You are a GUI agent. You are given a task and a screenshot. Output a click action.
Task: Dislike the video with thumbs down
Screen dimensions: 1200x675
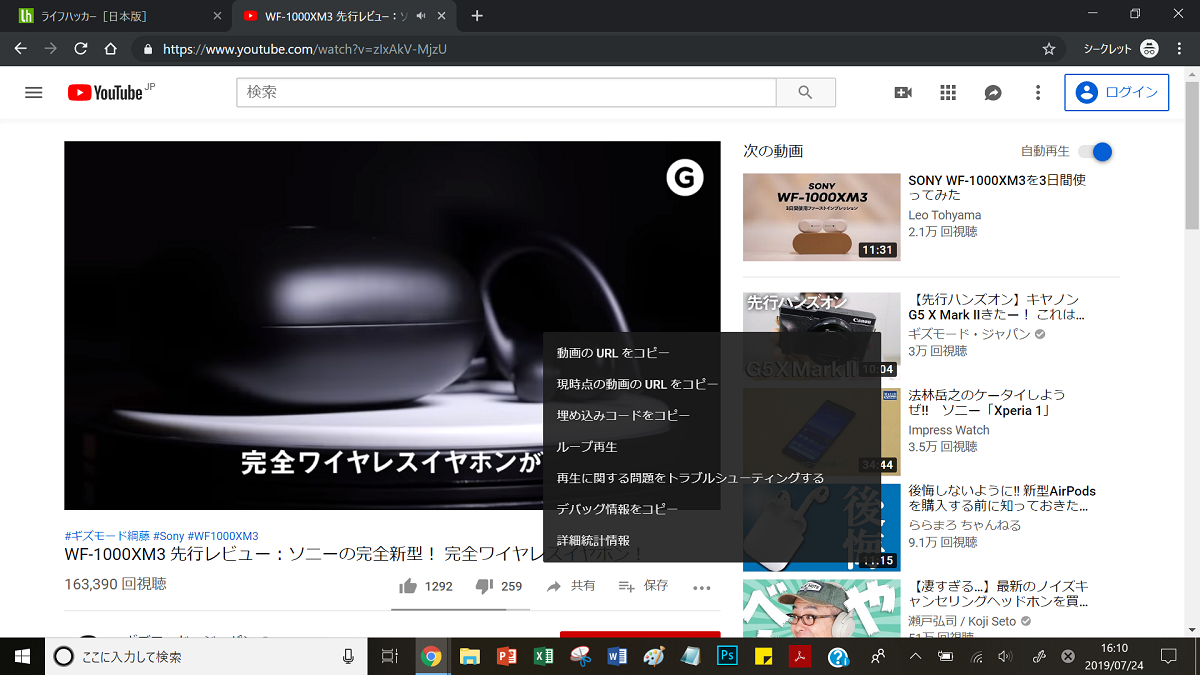(x=483, y=586)
